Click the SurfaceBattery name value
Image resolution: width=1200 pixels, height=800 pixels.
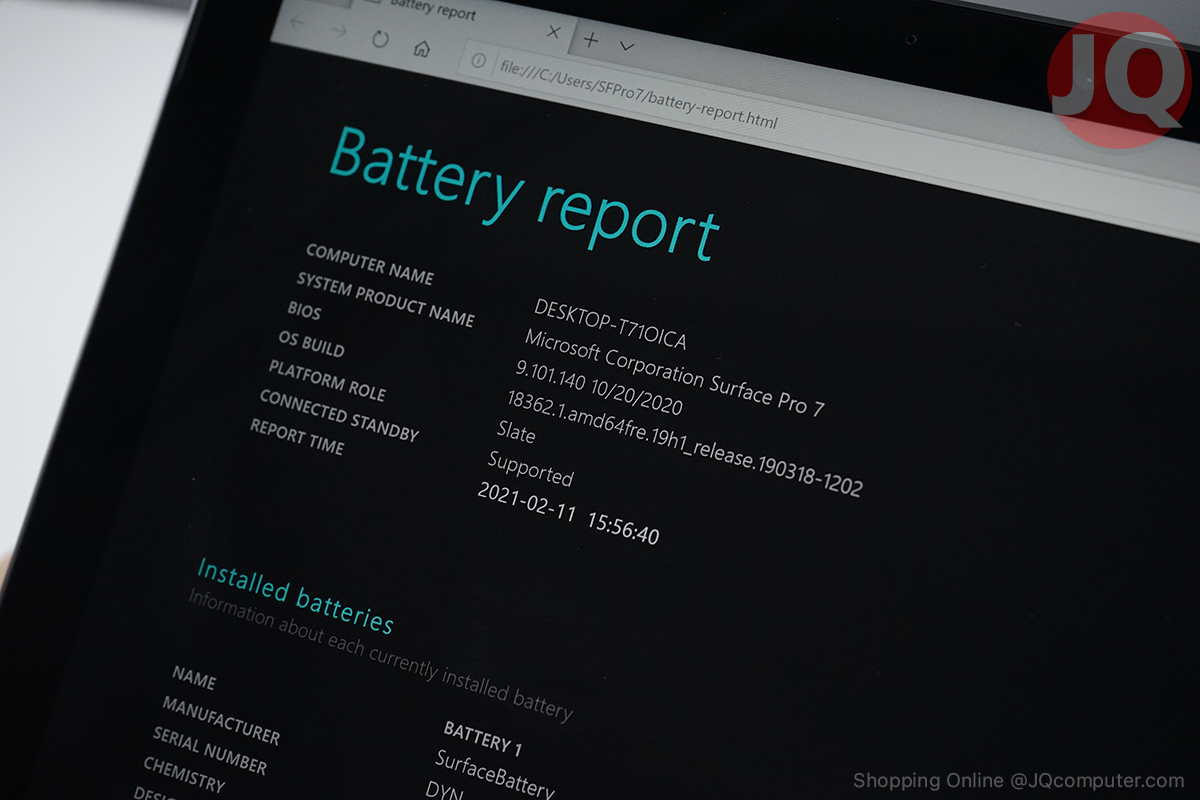(x=494, y=775)
